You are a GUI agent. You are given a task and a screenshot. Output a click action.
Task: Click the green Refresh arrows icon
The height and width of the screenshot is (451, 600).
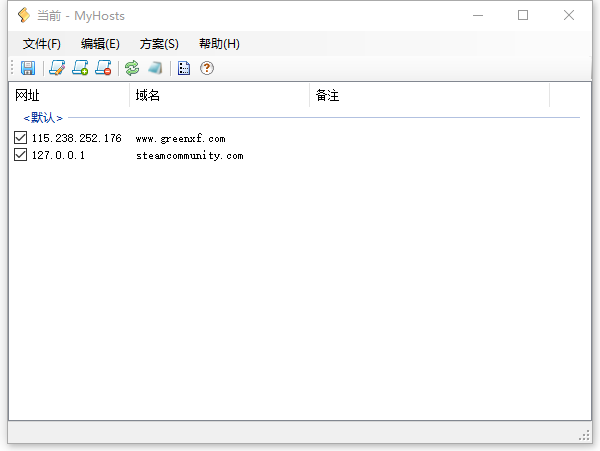132,68
